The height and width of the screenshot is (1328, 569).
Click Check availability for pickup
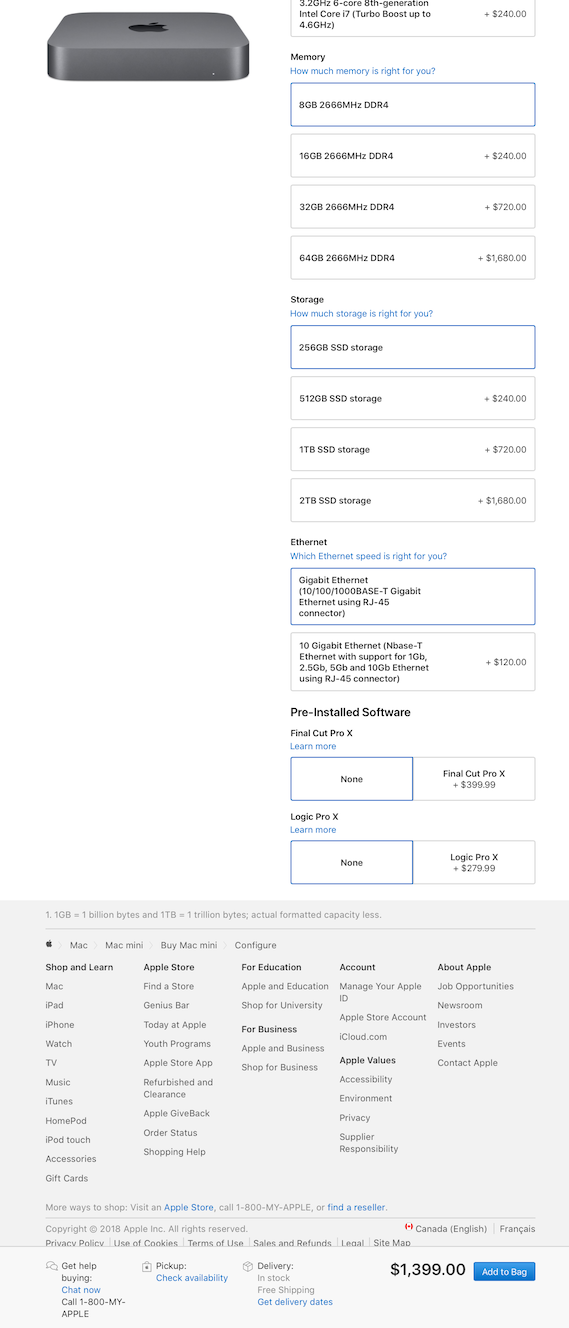pyautogui.click(x=192, y=1278)
